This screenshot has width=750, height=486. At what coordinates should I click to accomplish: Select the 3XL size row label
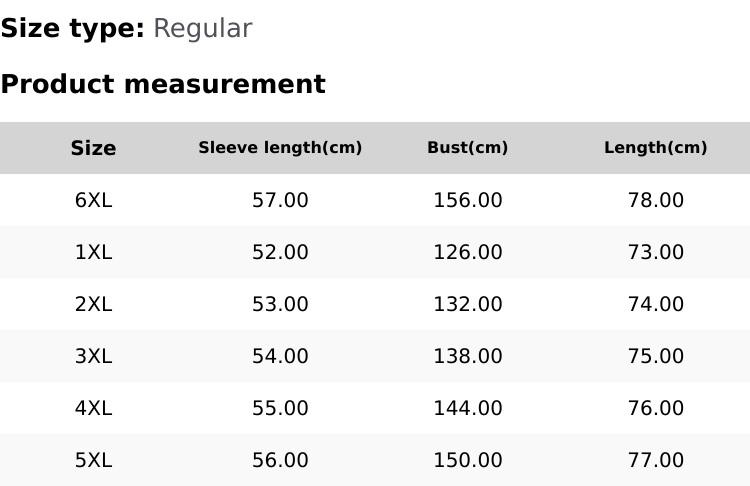click(93, 356)
